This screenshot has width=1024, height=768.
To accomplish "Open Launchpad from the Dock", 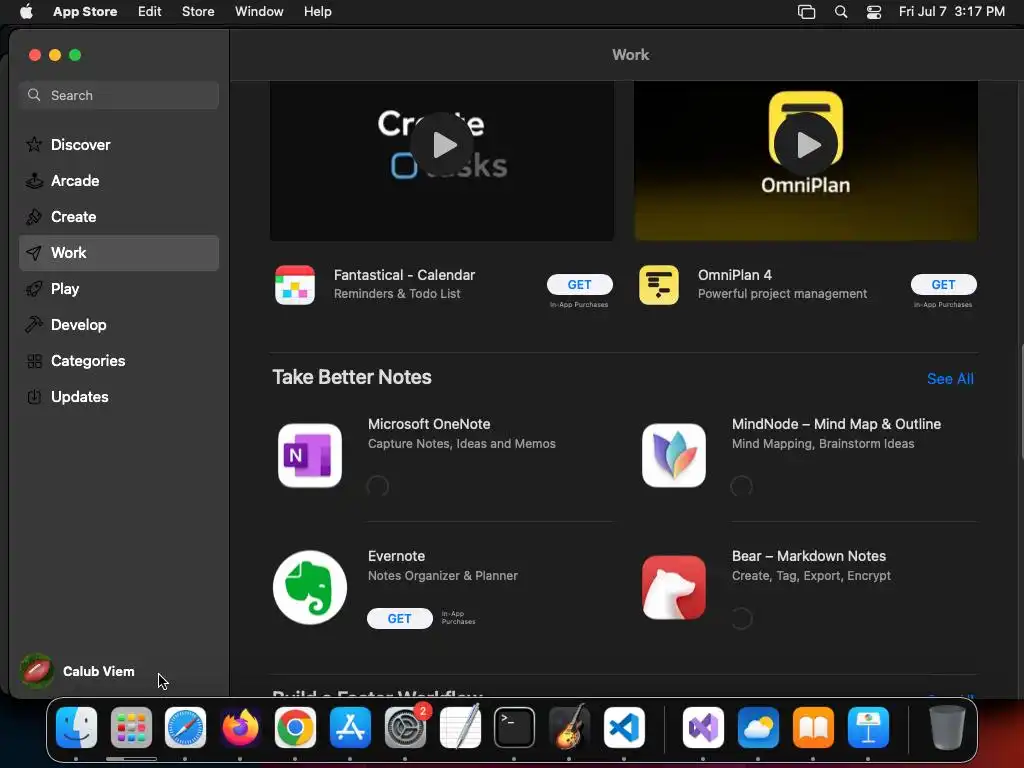I will coord(131,727).
